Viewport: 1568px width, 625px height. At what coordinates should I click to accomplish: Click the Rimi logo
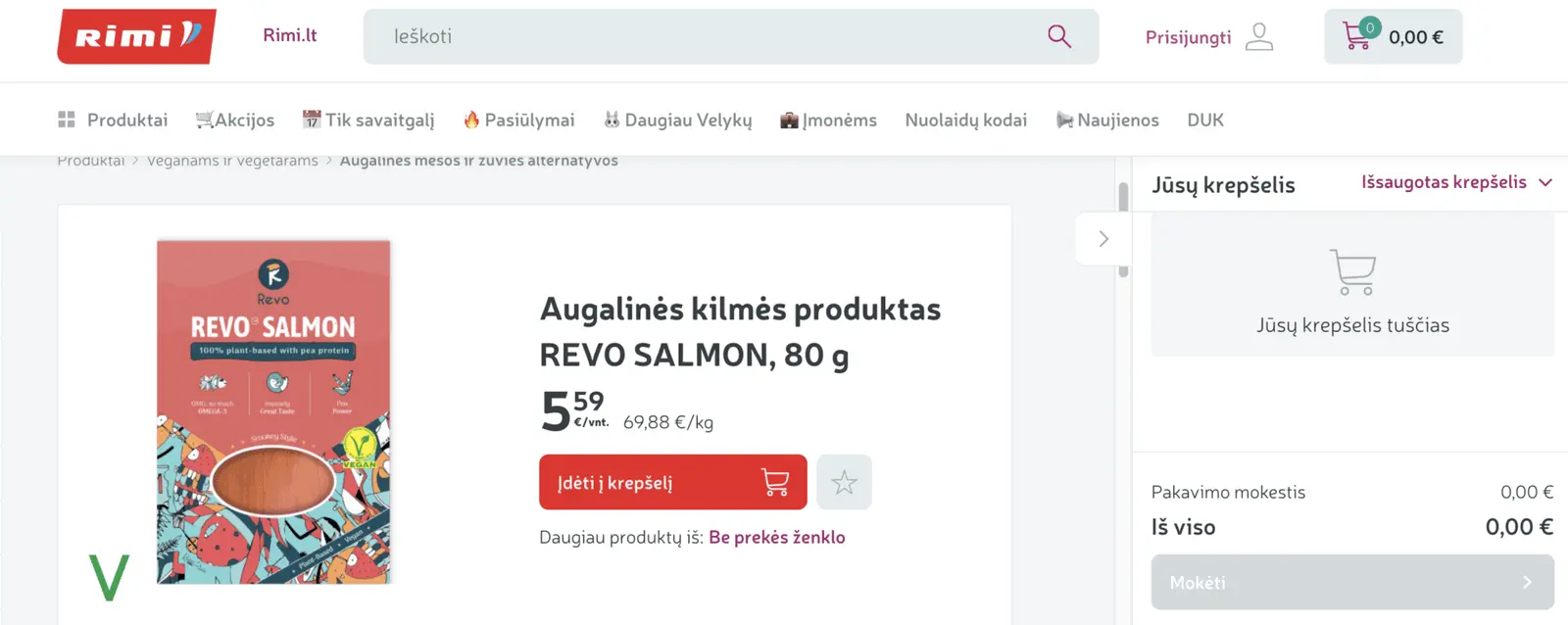click(x=137, y=36)
